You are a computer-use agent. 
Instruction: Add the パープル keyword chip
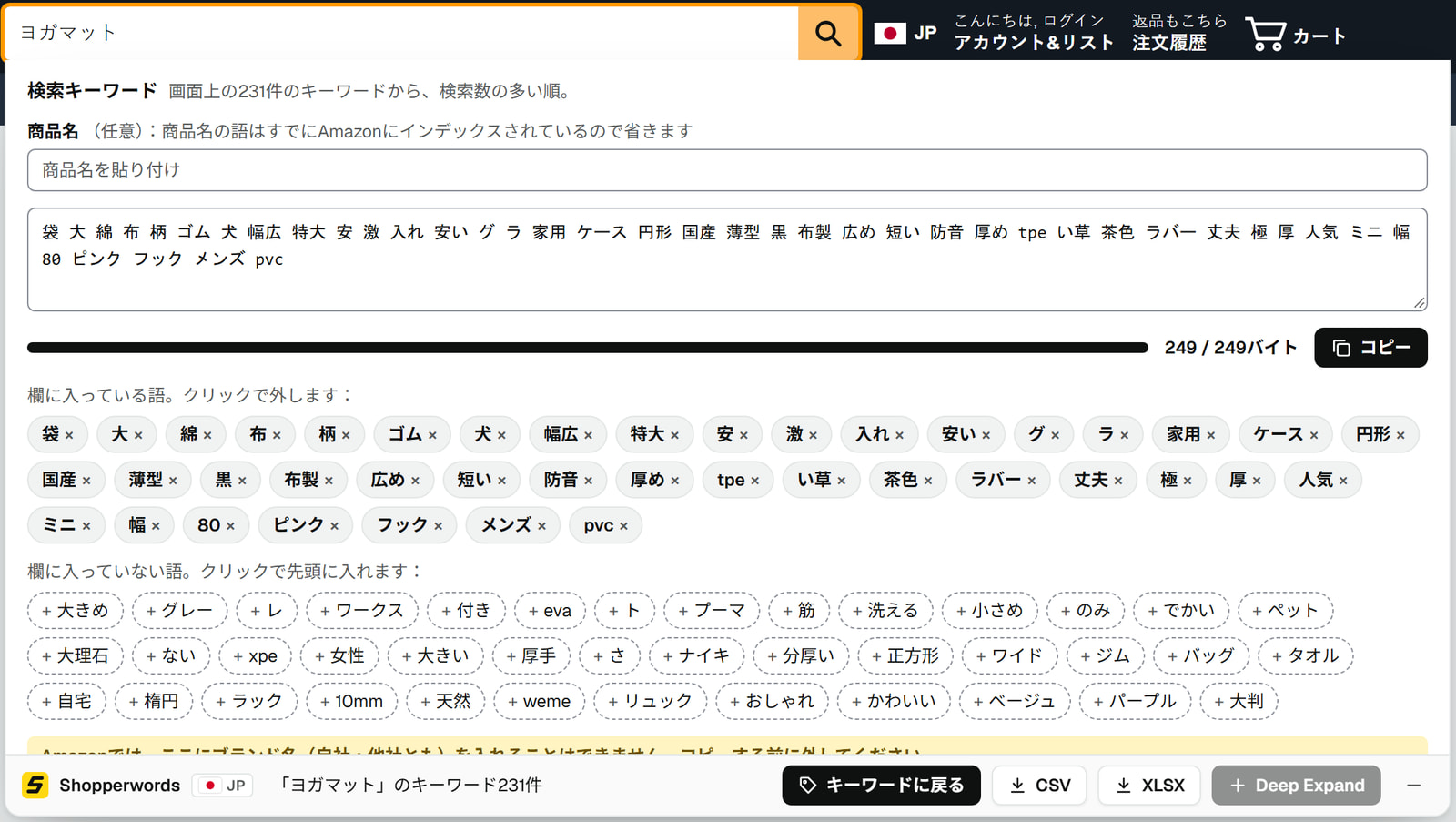[x=1135, y=701]
